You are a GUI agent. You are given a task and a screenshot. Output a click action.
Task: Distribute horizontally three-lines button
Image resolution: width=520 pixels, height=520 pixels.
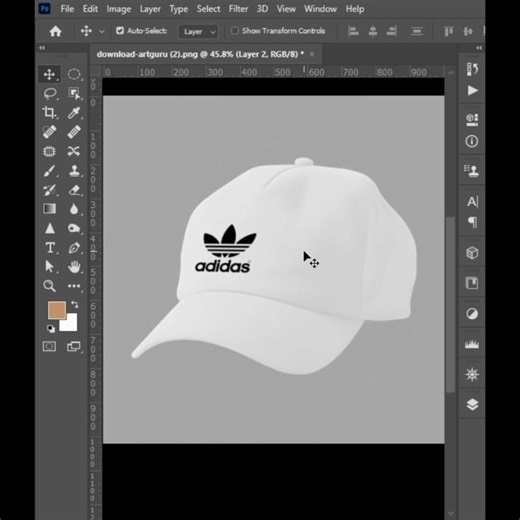[417, 31]
